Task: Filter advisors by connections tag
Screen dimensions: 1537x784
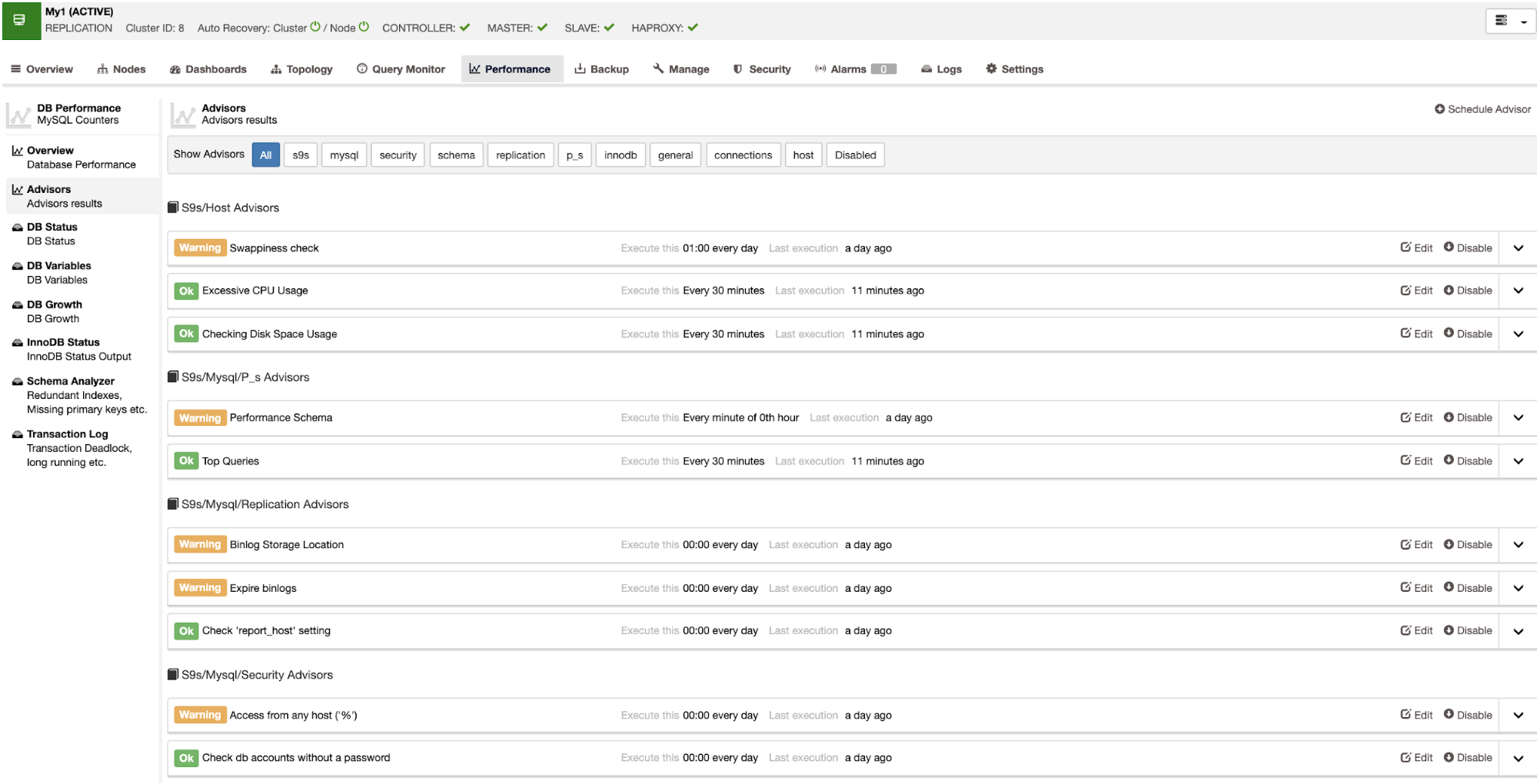Action: pyautogui.click(x=743, y=155)
